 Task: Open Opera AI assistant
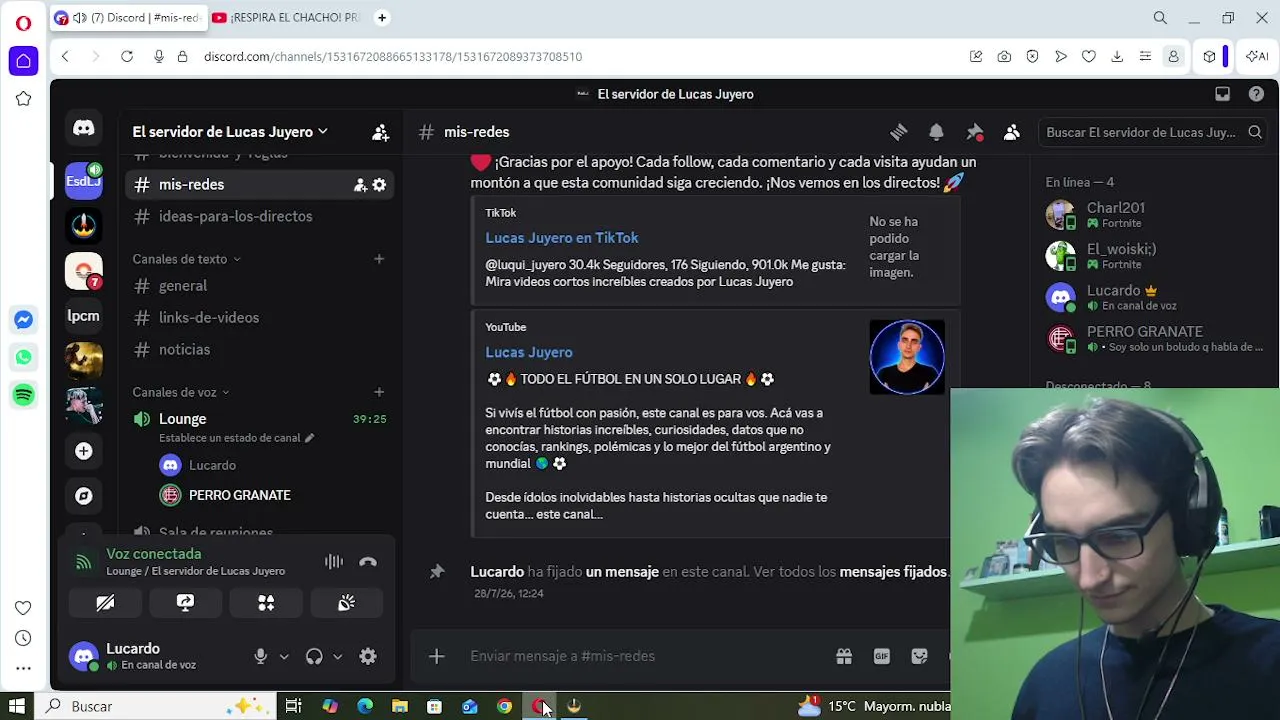tap(1257, 57)
